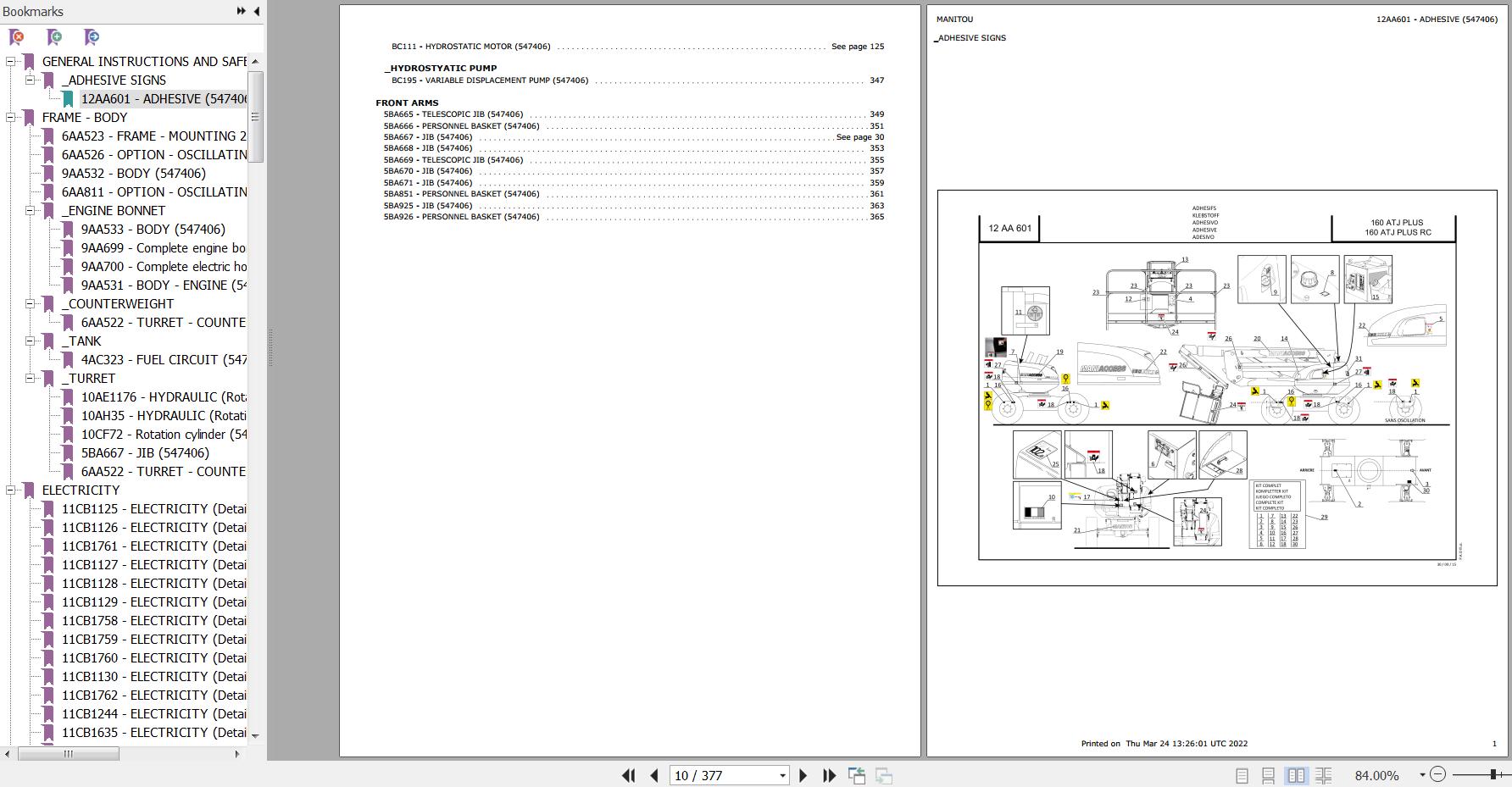Switch to single page view

[1242, 775]
